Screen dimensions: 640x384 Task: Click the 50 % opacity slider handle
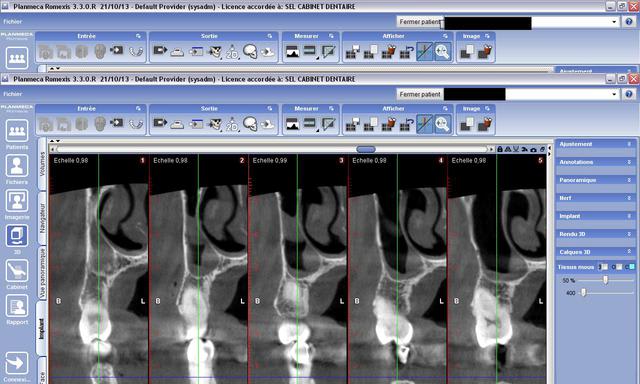point(605,280)
